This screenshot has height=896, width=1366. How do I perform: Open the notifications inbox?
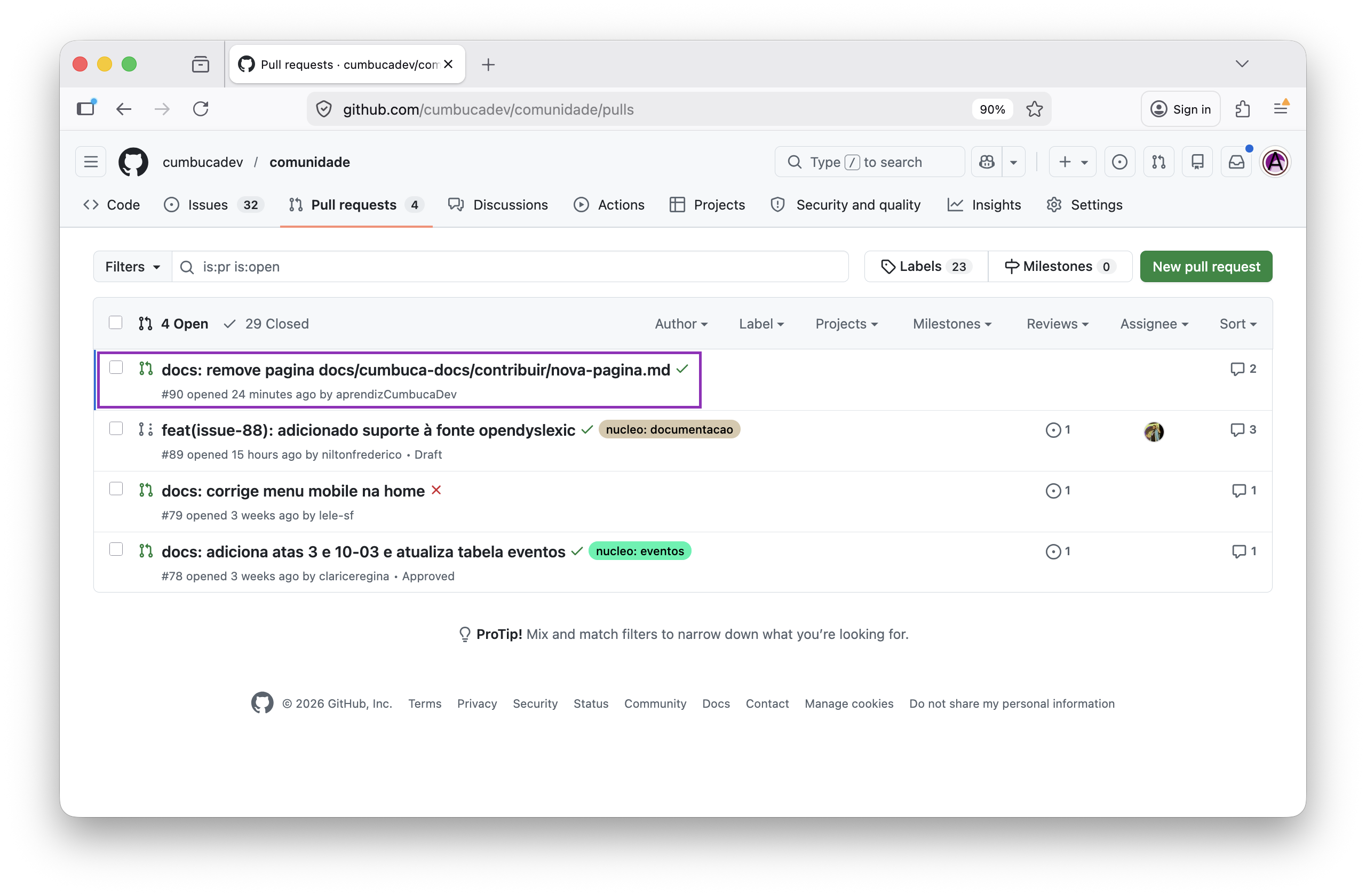point(1236,162)
